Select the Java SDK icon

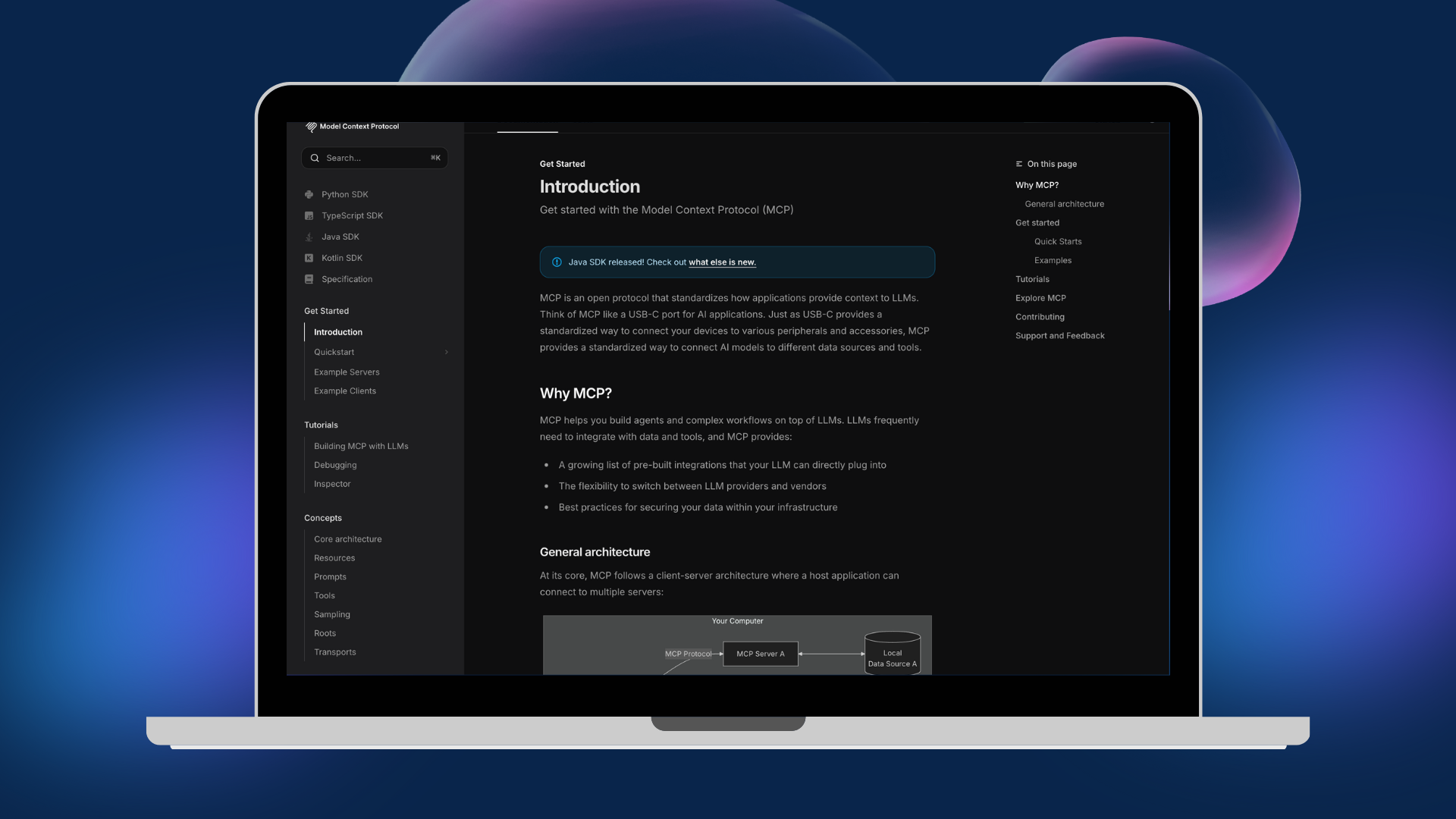(309, 237)
